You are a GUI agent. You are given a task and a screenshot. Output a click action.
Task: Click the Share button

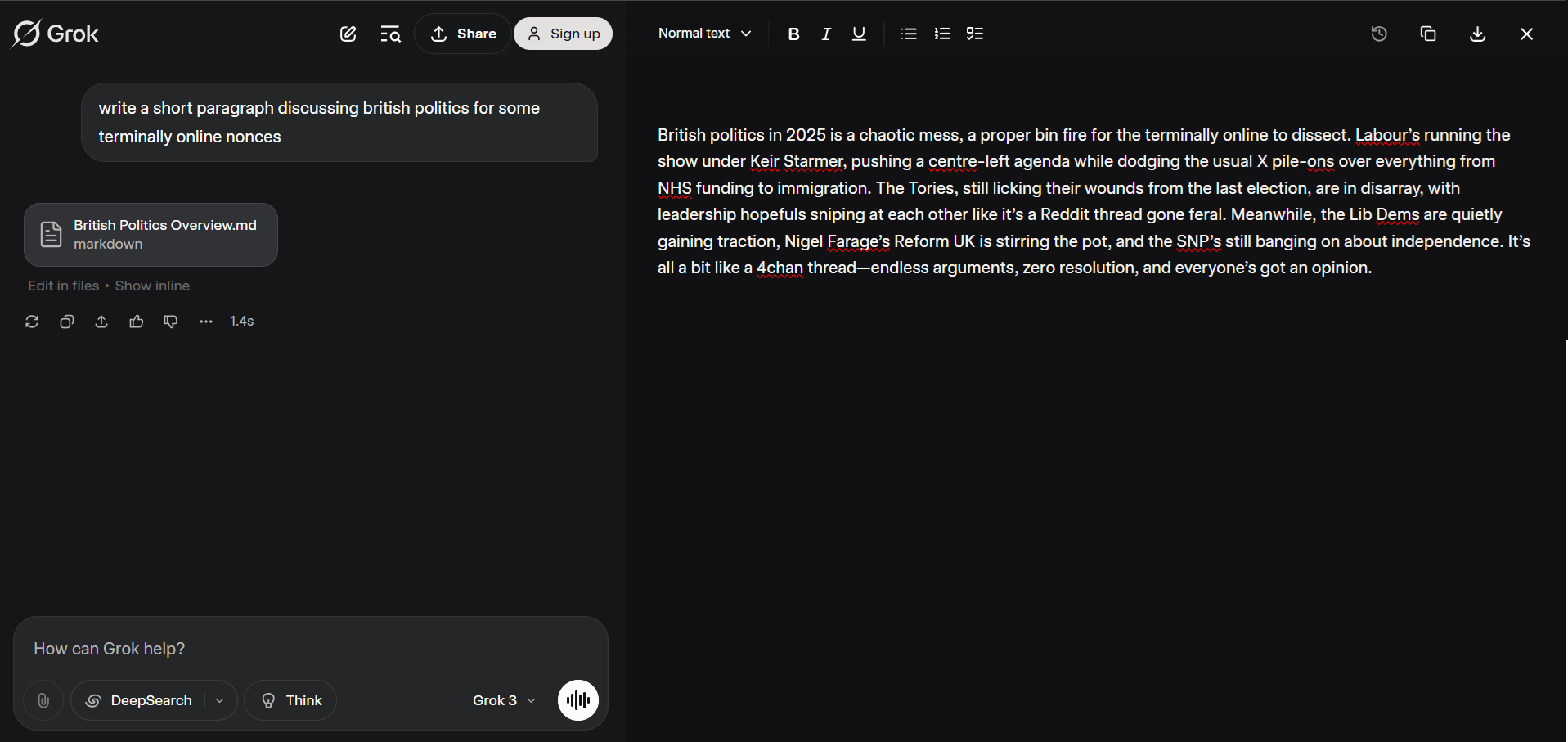click(463, 34)
